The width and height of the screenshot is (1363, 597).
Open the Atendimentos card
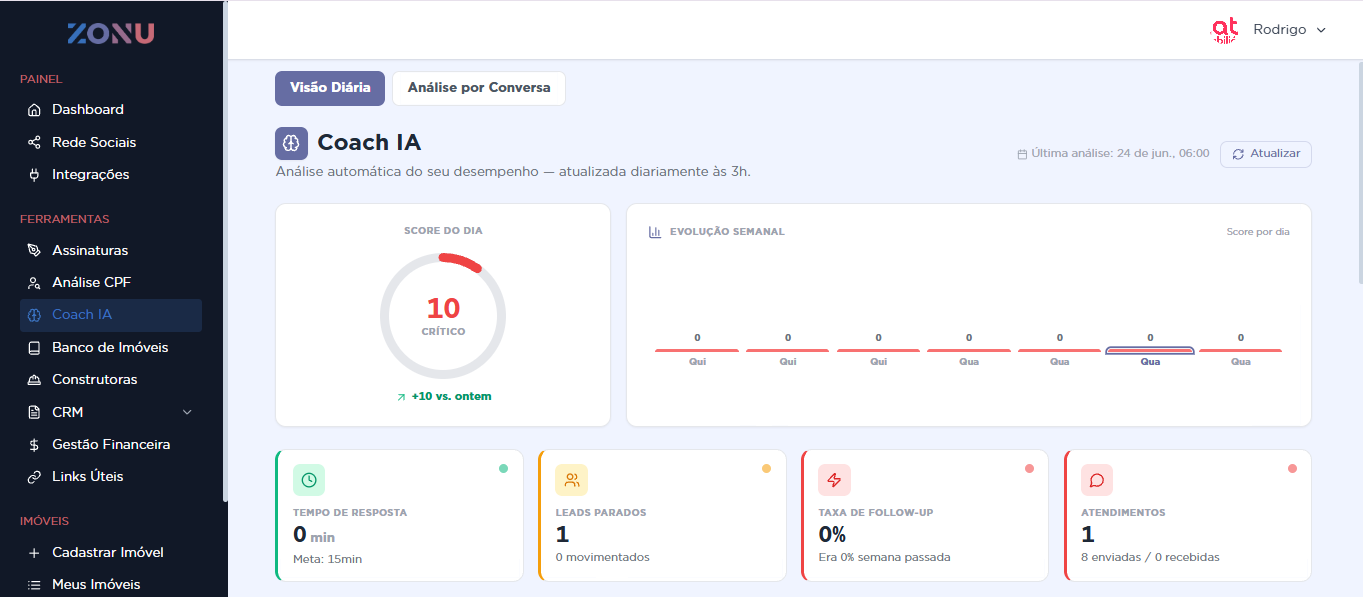click(x=1188, y=515)
